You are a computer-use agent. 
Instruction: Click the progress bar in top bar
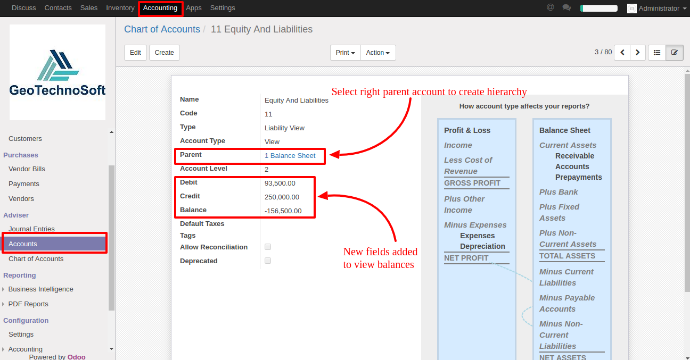(599, 8)
